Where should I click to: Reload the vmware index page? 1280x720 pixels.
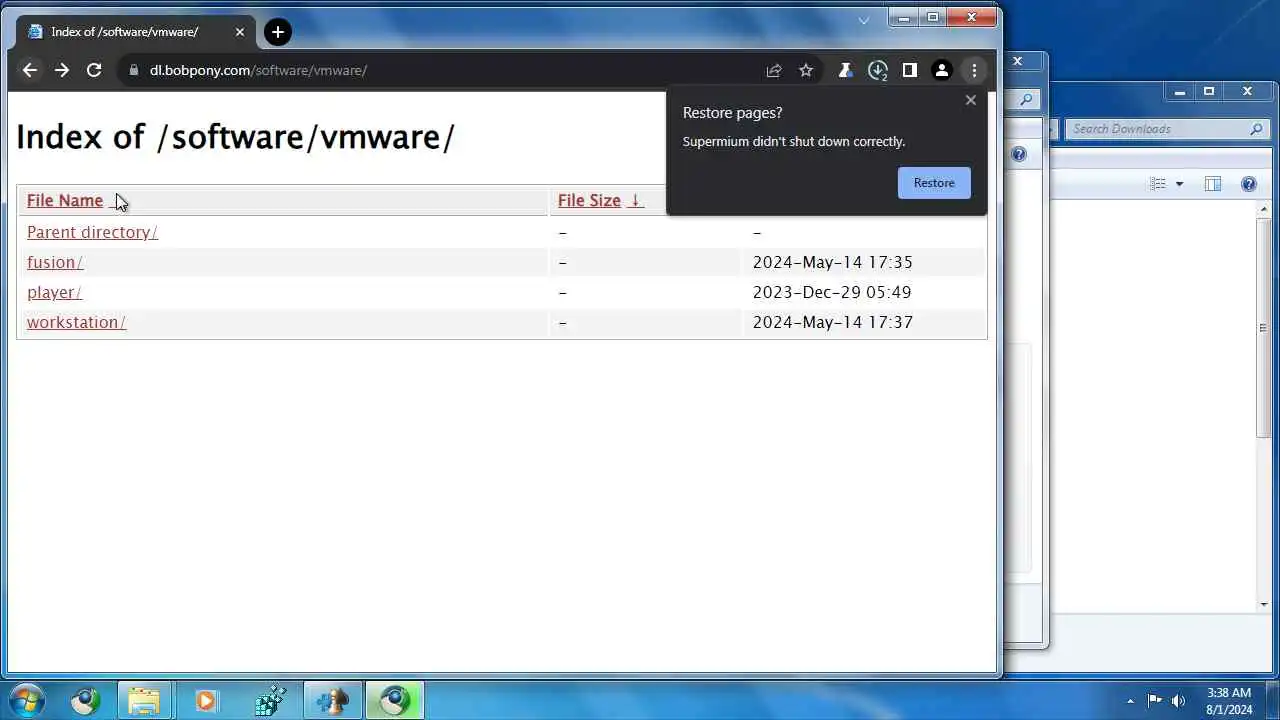click(94, 70)
